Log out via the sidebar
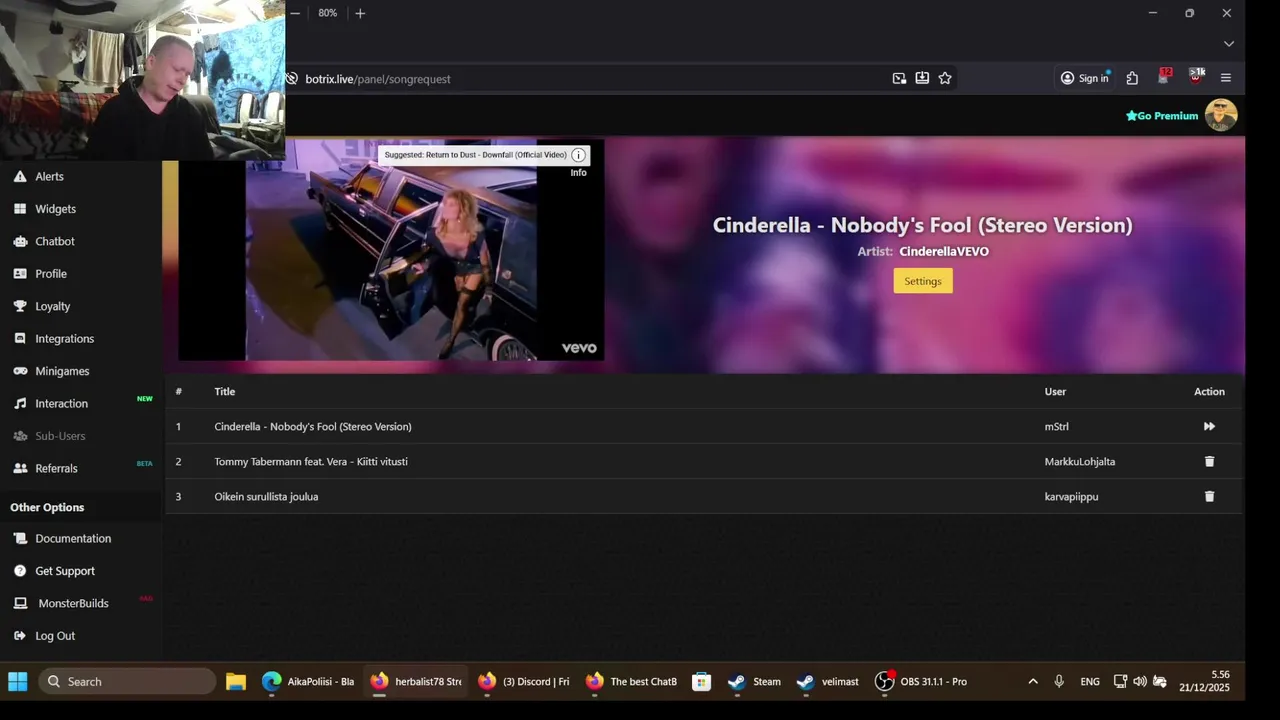This screenshot has width=1280, height=720. click(x=55, y=636)
